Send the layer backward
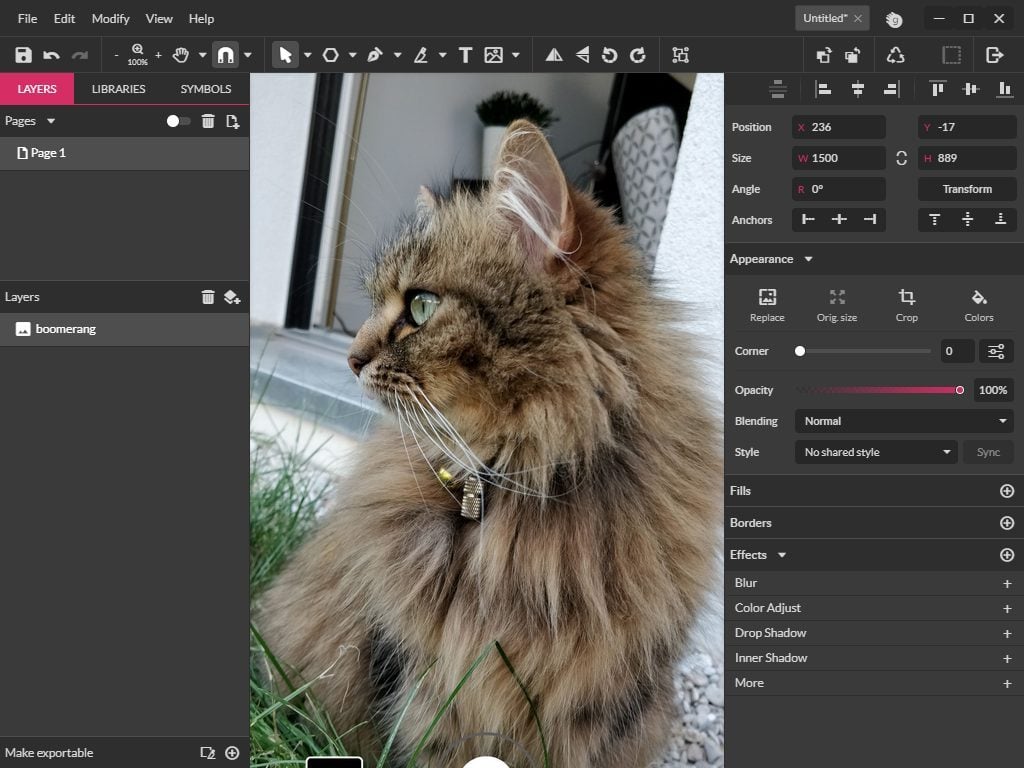This screenshot has height=768, width=1024. point(852,55)
